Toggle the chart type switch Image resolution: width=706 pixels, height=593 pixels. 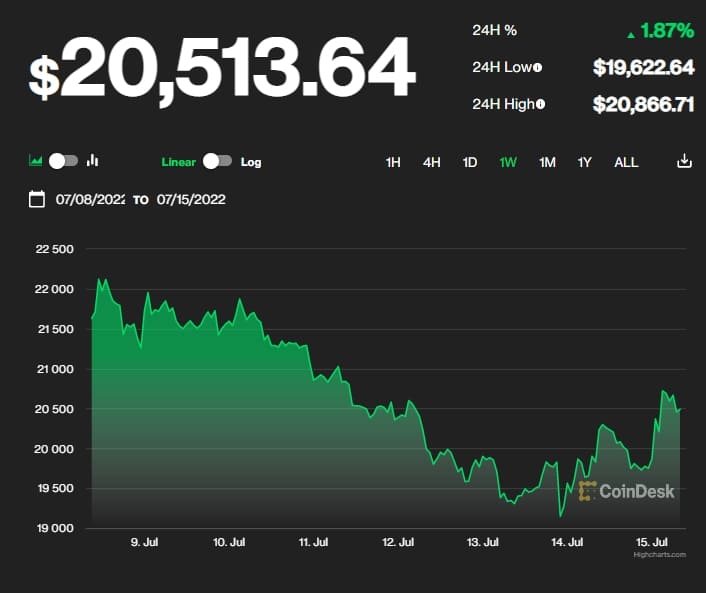pos(63,161)
